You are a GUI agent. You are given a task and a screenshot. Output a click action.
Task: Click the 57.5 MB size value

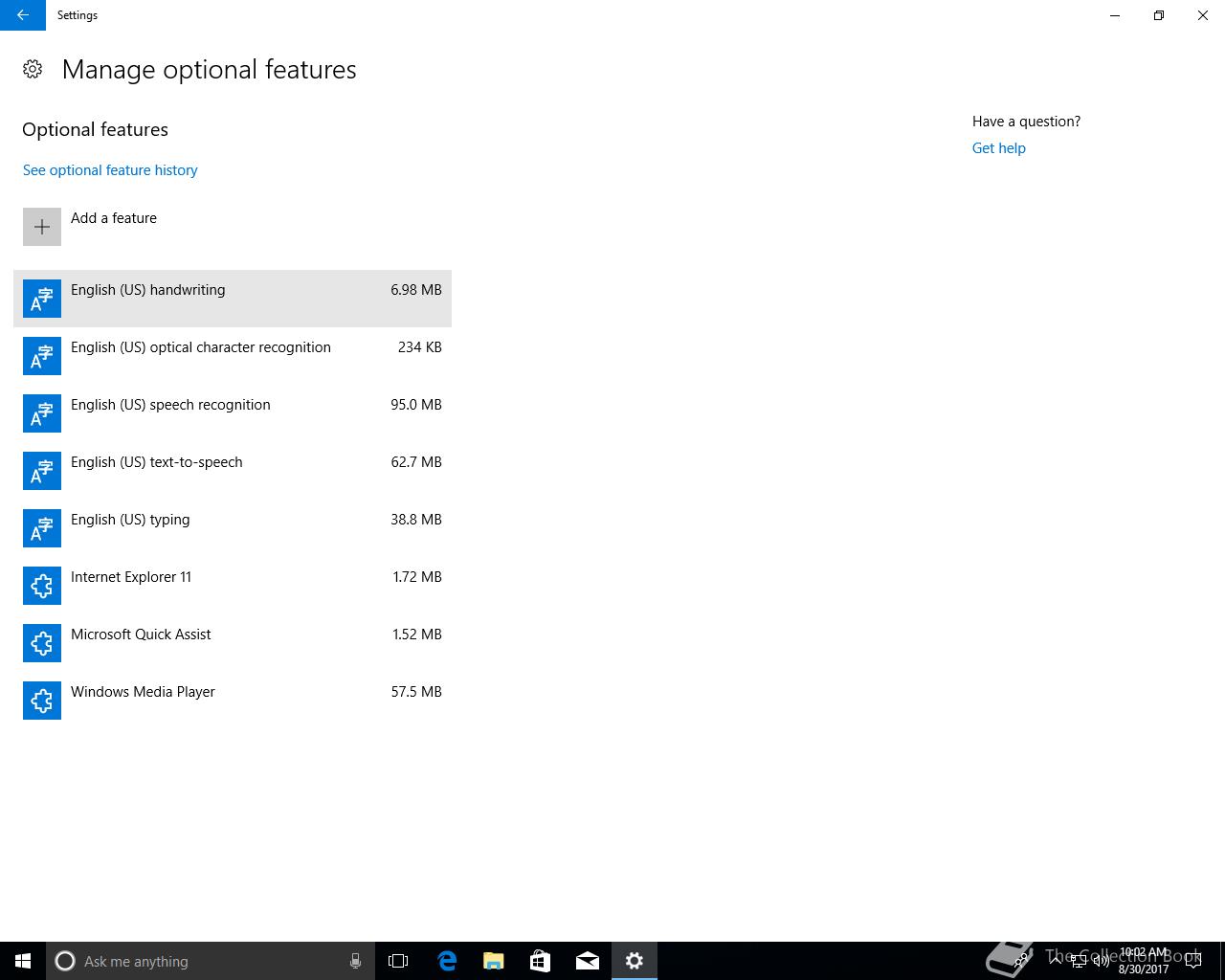click(416, 692)
